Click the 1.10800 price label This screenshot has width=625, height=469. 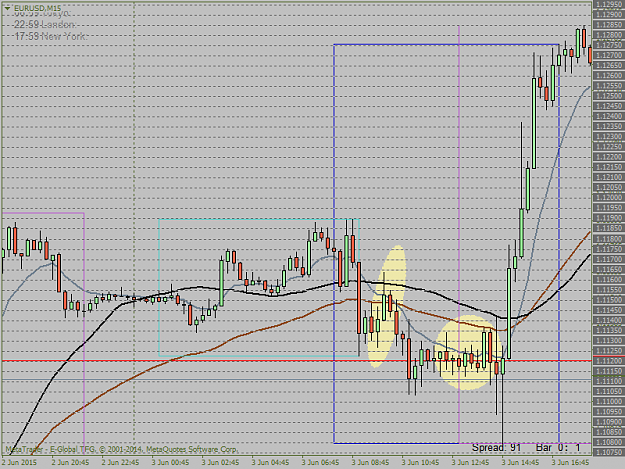point(609,442)
